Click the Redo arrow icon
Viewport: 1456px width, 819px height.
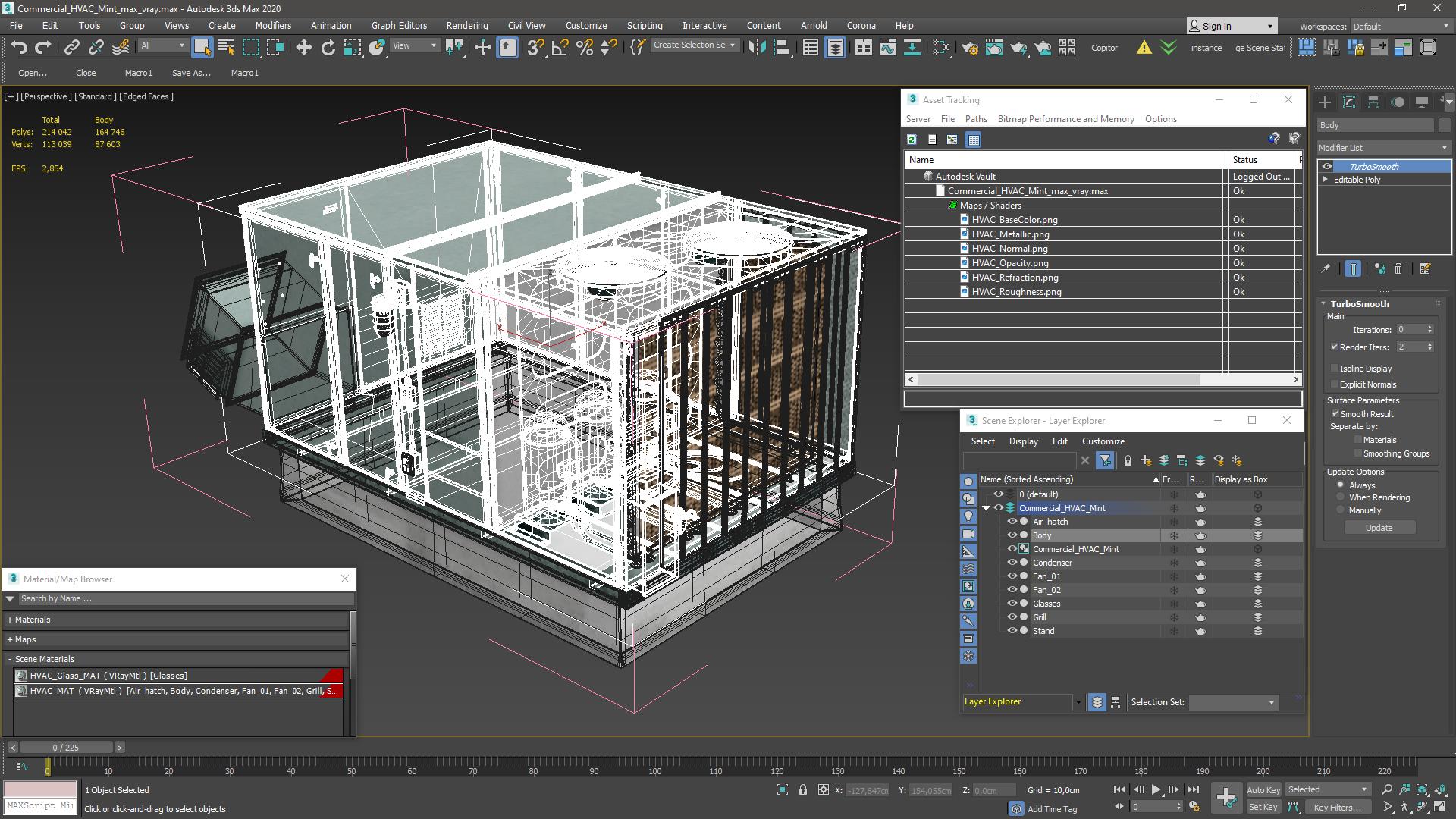pos(43,47)
